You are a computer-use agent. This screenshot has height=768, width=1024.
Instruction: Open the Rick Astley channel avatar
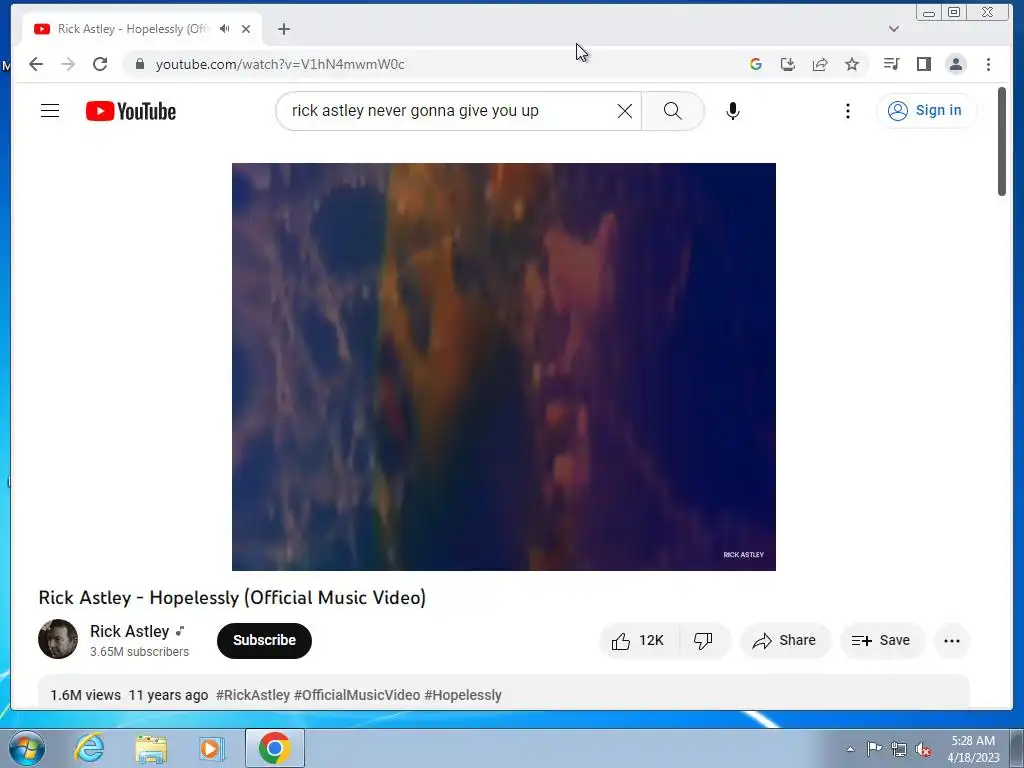[x=58, y=639]
